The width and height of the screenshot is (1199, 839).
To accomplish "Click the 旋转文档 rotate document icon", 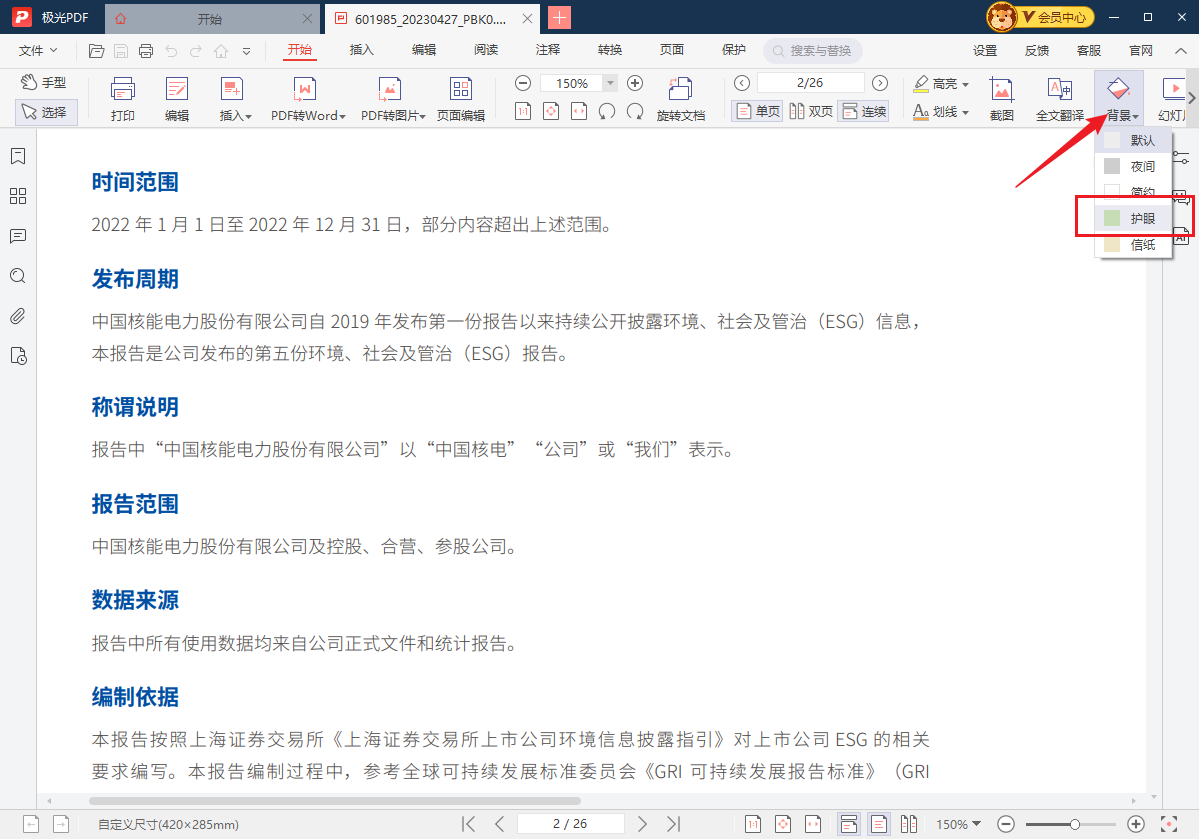I will (x=680, y=99).
